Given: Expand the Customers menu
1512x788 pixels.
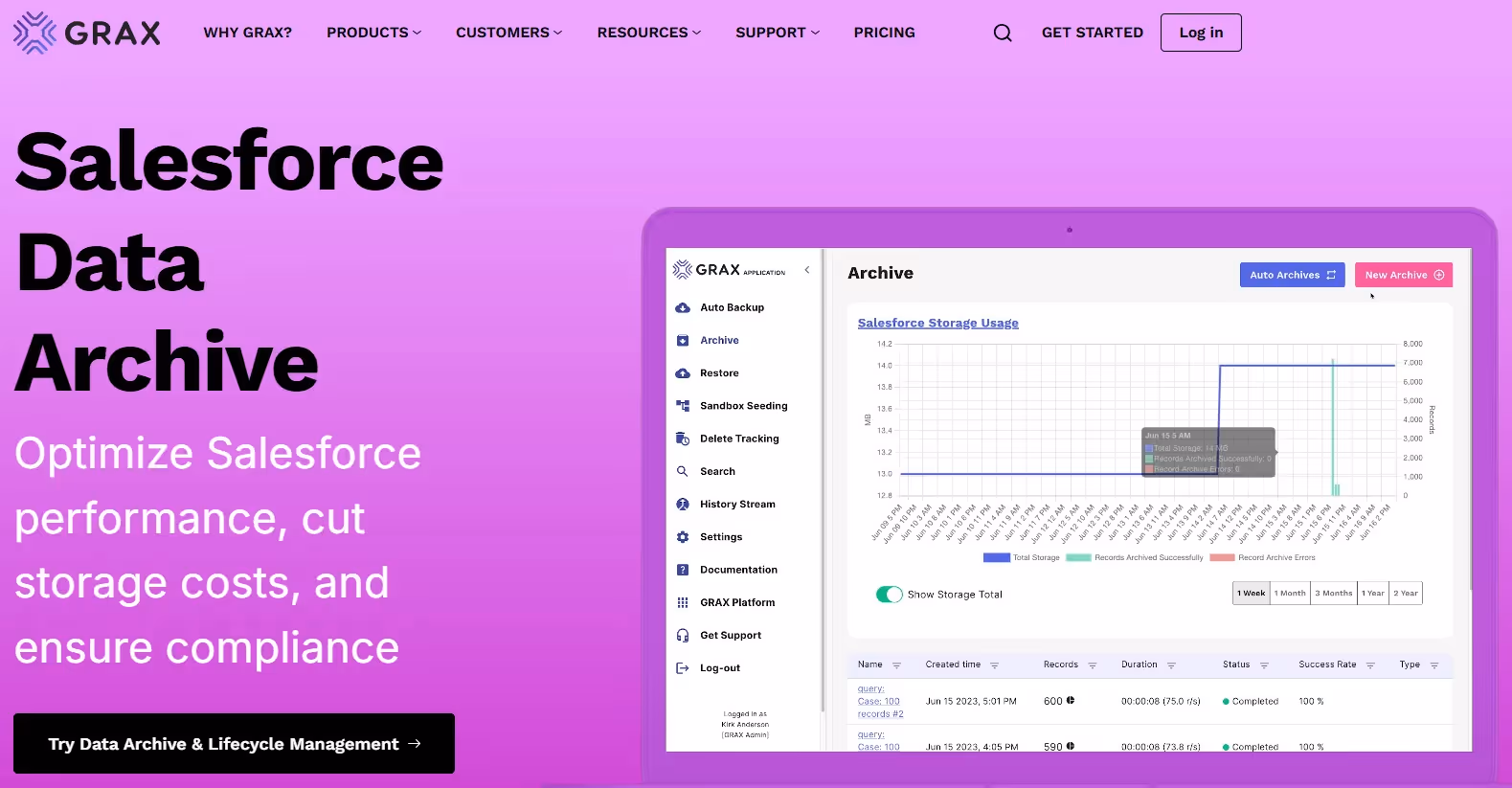Looking at the screenshot, I should [508, 33].
